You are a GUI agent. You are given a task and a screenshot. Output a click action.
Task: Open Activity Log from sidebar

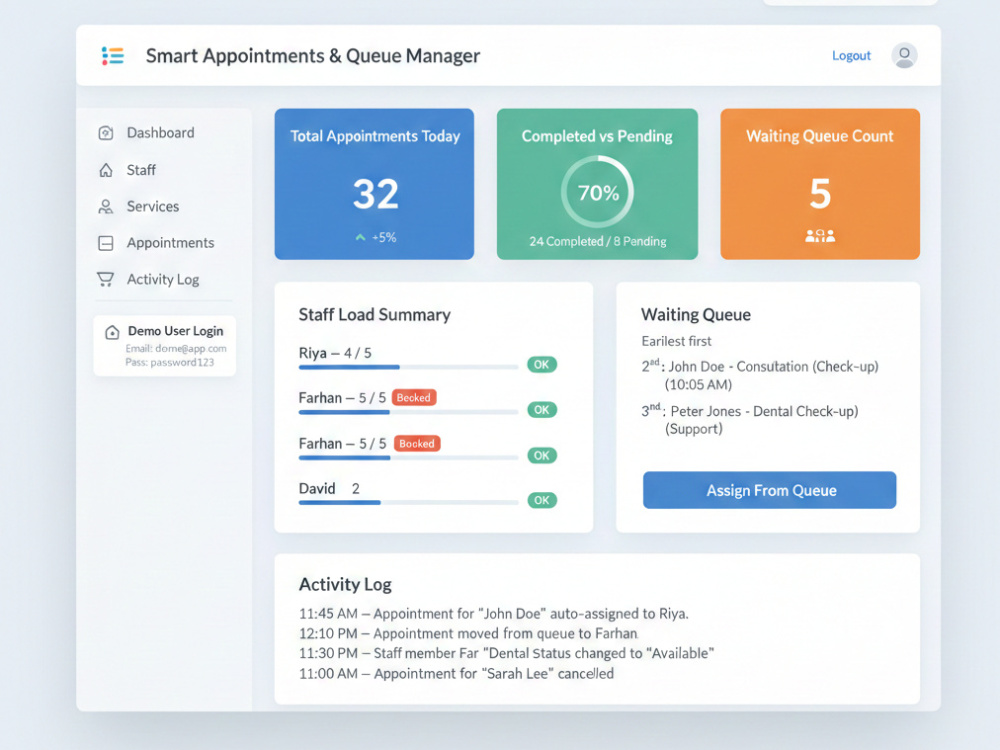[x=163, y=279]
